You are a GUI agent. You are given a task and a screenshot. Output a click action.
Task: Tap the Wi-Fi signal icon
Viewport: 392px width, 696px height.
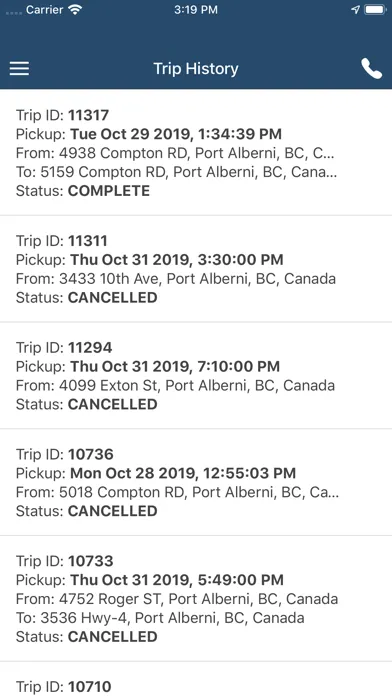[76, 10]
